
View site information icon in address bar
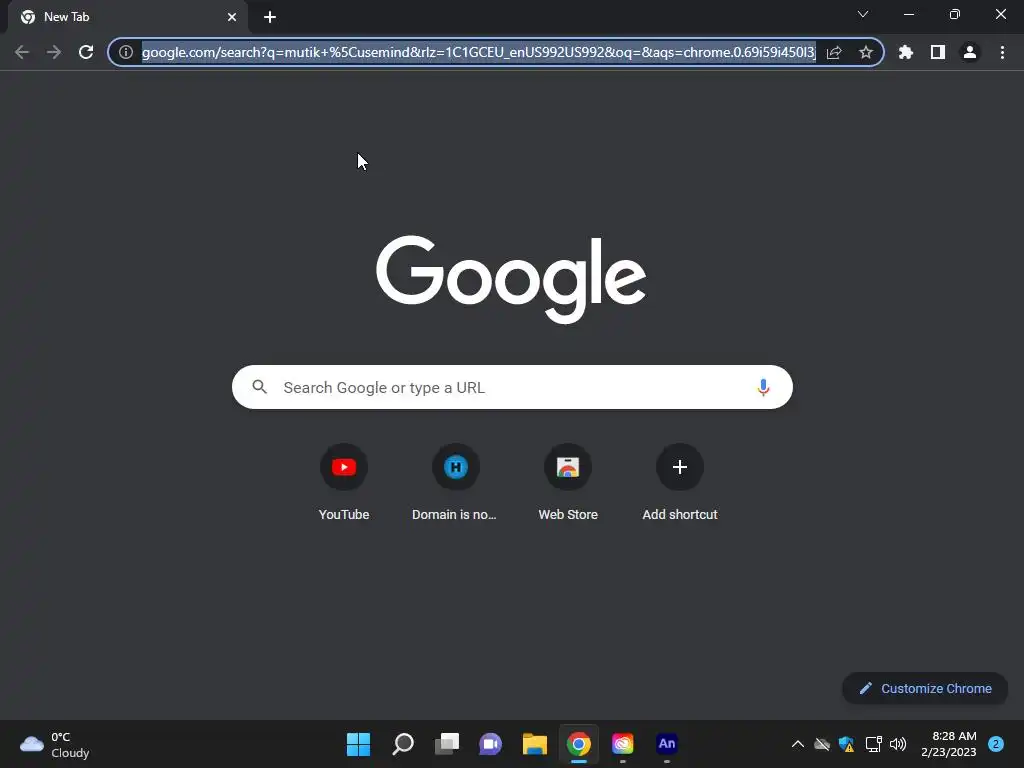126,52
